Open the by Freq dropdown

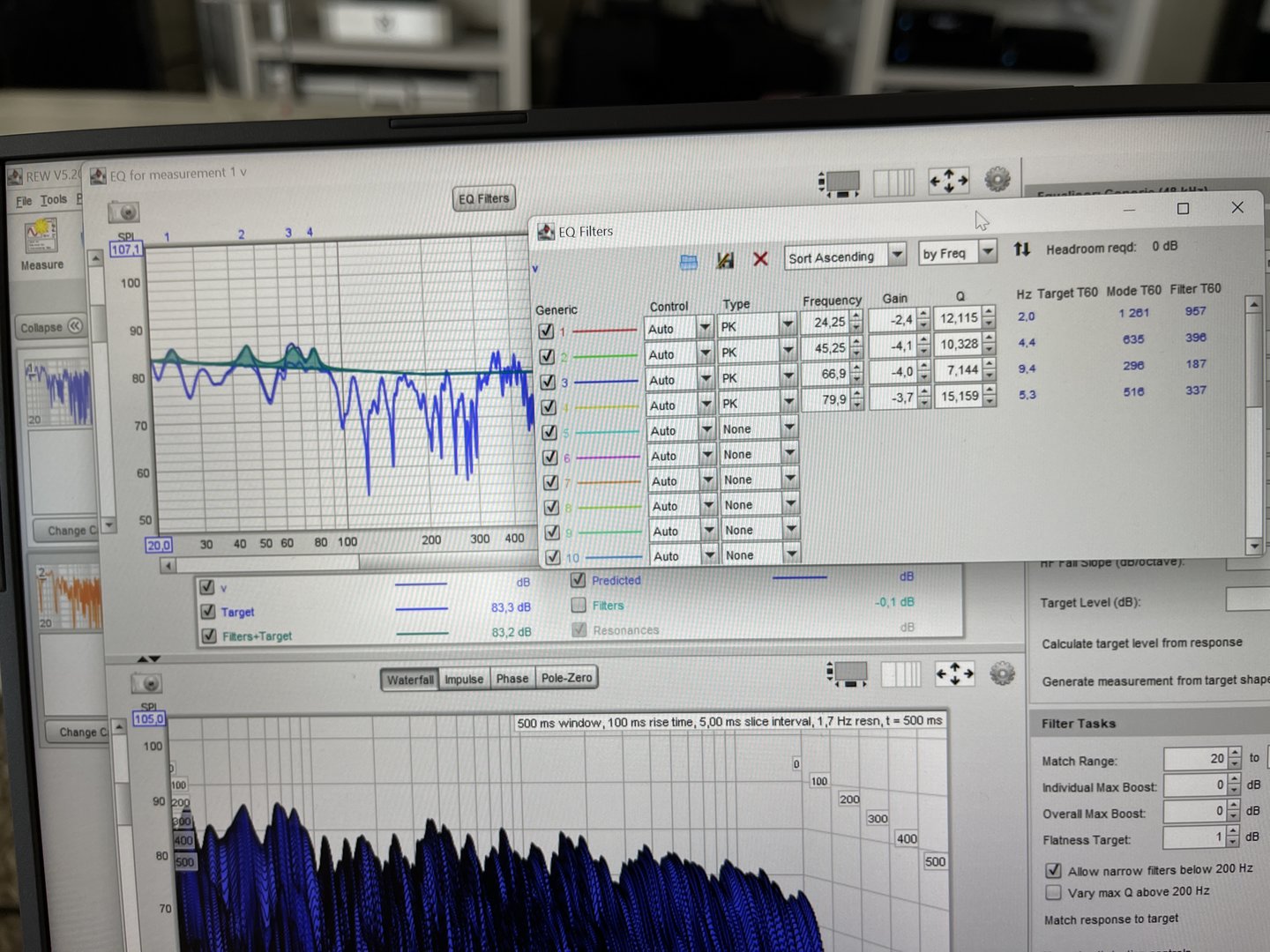987,252
